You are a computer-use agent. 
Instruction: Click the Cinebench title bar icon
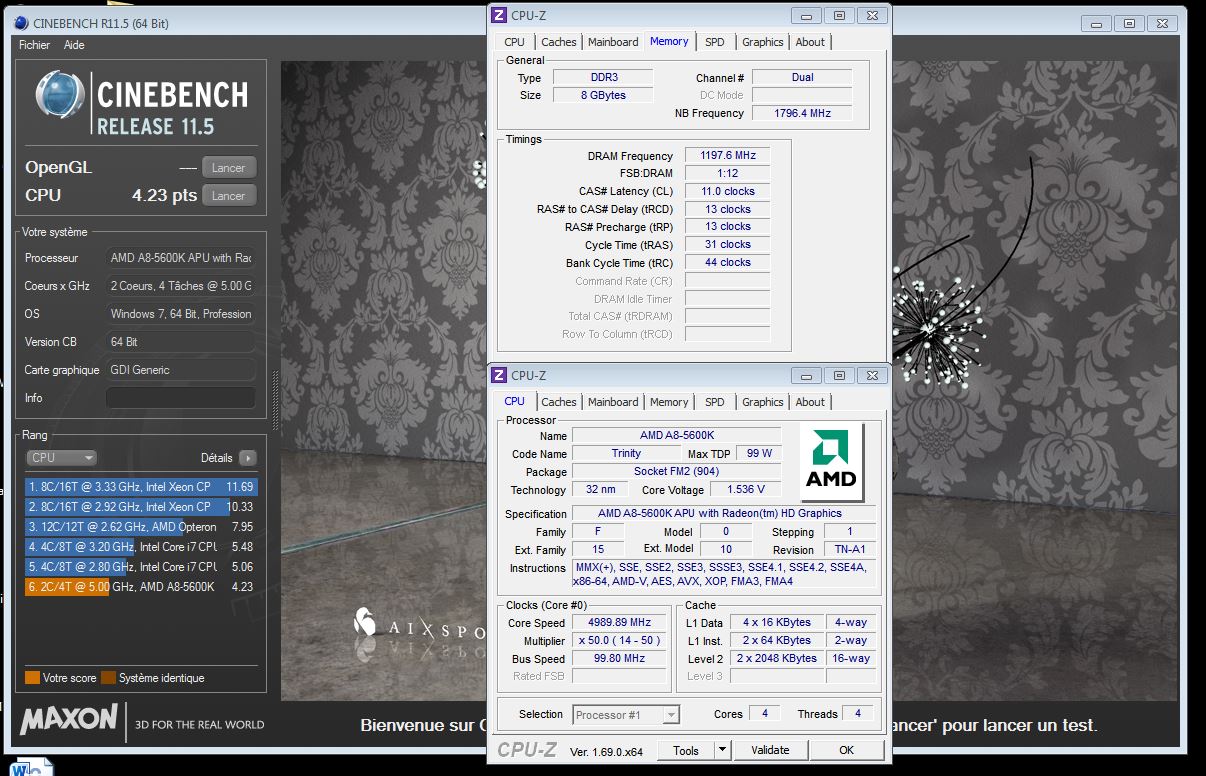tap(21, 22)
